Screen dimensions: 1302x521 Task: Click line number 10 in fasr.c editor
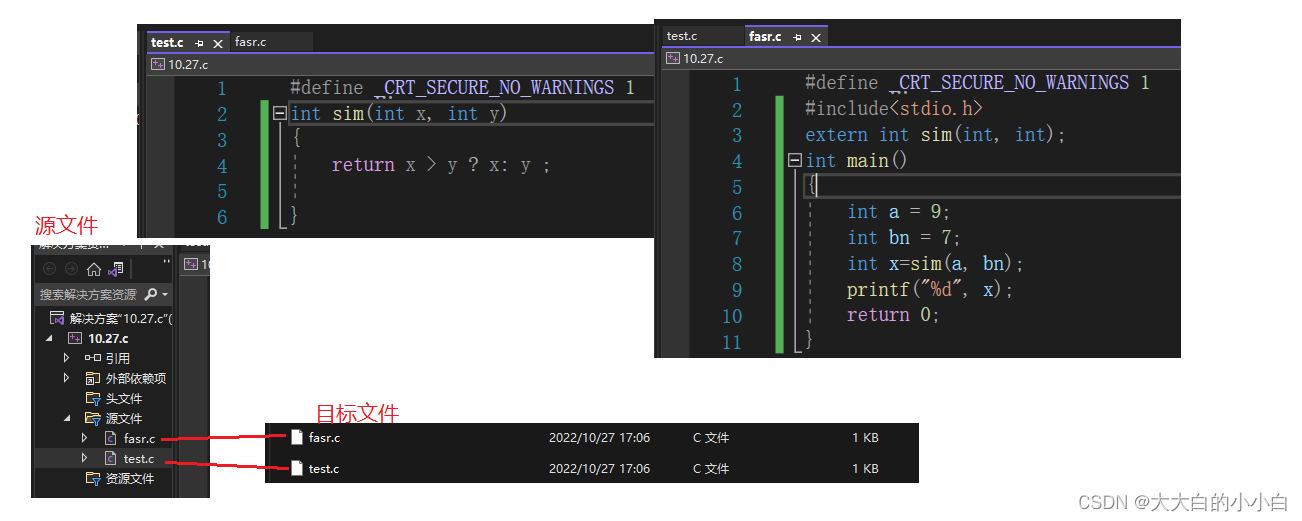tap(732, 315)
